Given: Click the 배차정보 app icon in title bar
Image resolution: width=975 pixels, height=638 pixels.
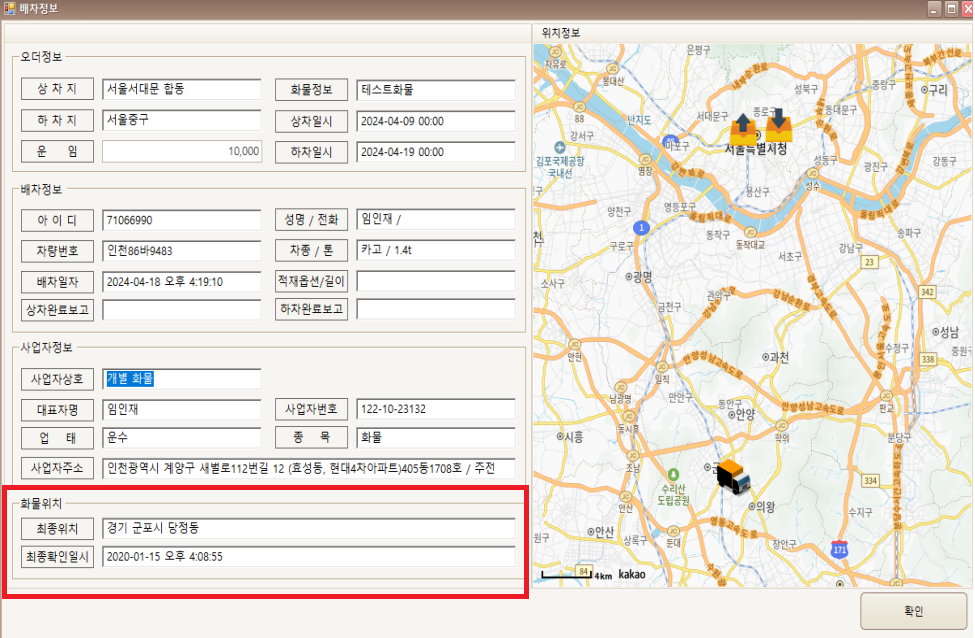Looking at the screenshot, I should click(x=9, y=9).
